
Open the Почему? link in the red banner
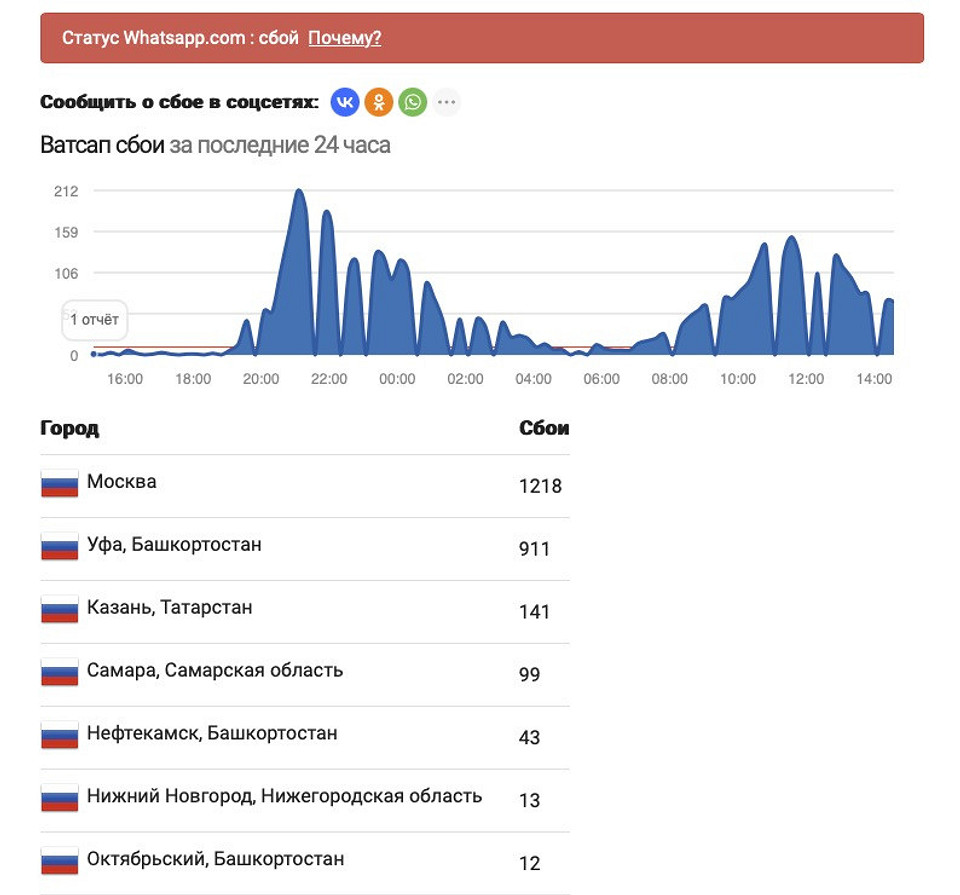(345, 38)
